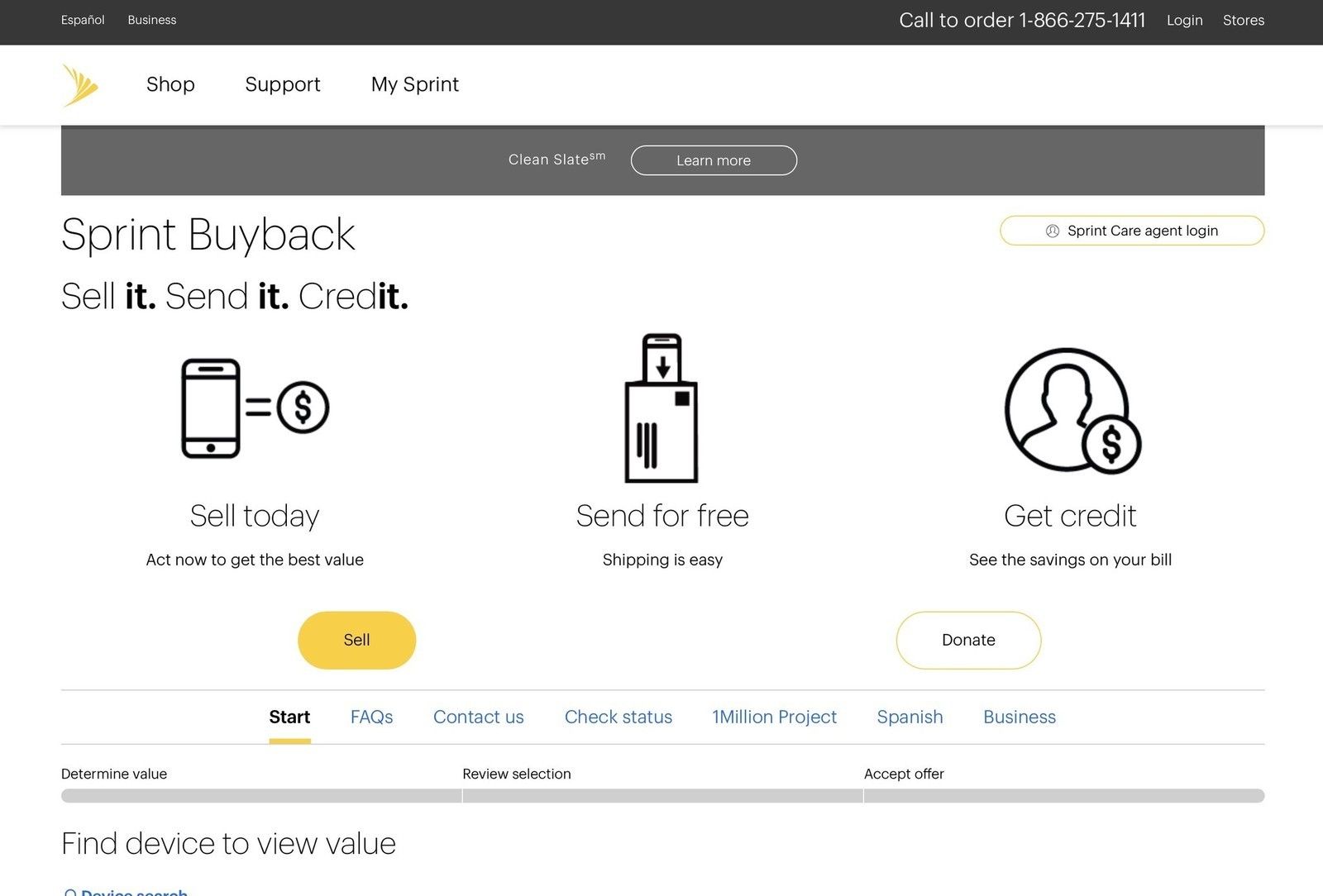Open the My Sprint menu
1323x896 pixels.
point(415,84)
